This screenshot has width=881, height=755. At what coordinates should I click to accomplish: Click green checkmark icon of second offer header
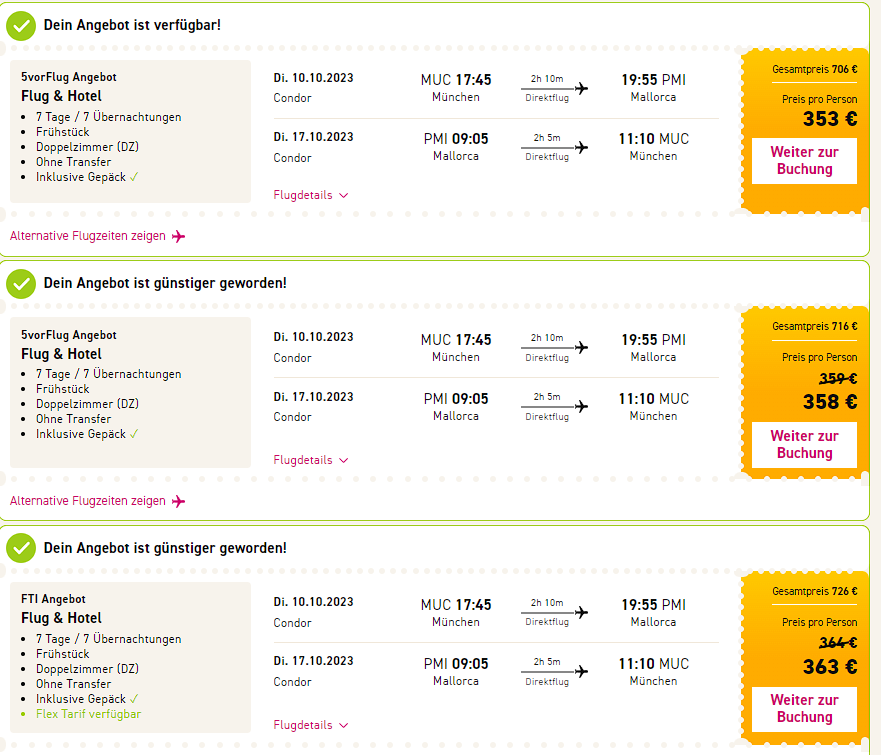click(x=21, y=284)
